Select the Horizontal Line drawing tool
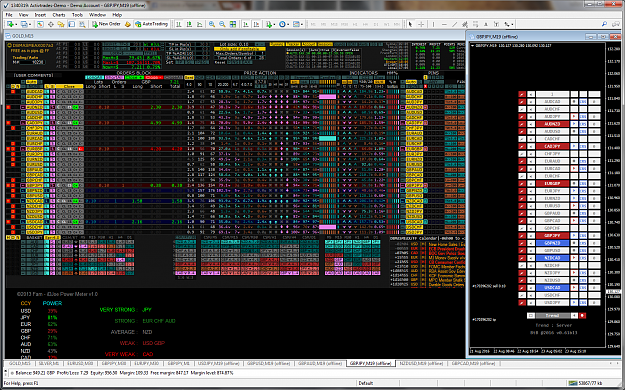Viewport: 625px width, 390px height. 444,24
